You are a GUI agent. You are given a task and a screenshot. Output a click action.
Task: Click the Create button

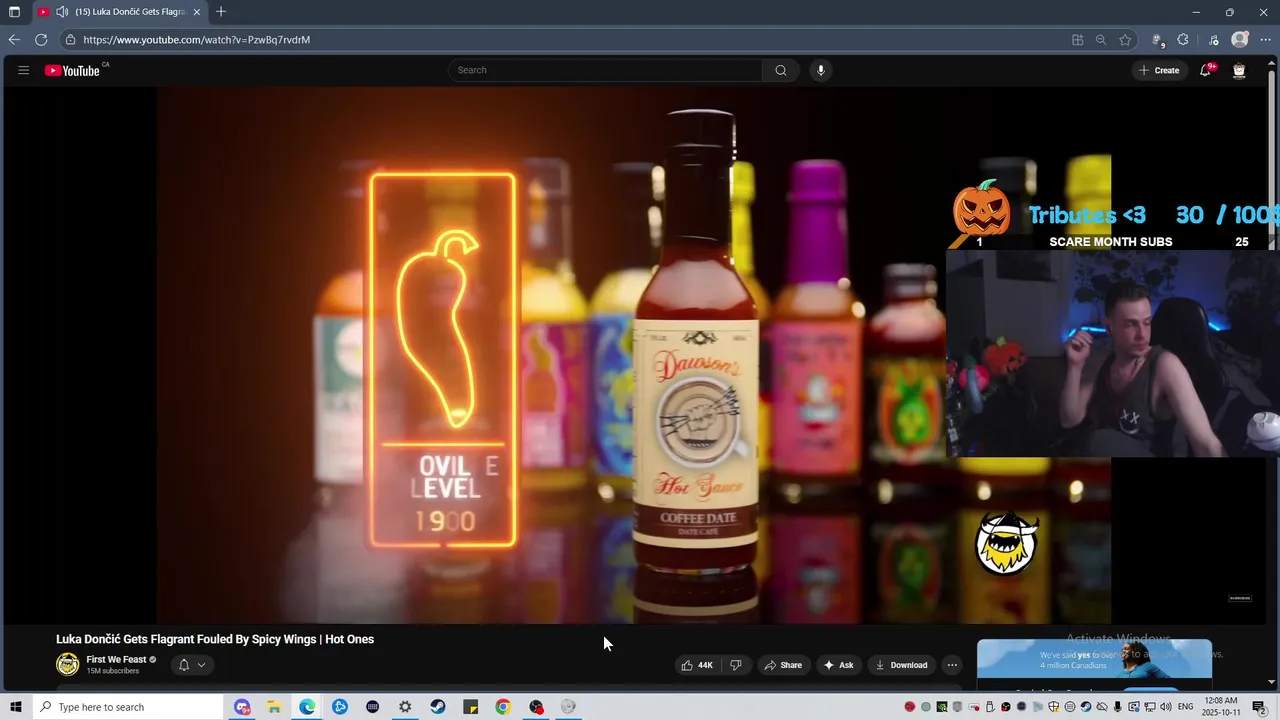(x=1159, y=70)
